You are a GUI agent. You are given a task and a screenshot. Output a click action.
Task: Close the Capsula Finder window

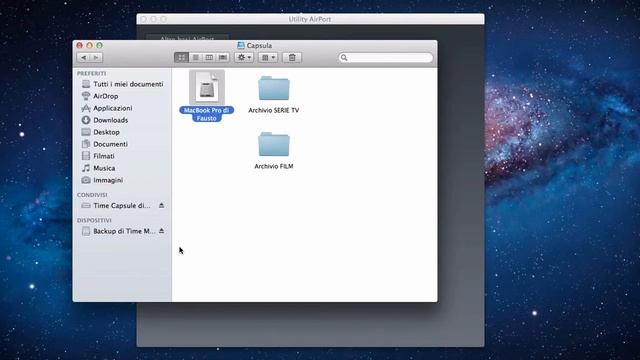(80, 45)
